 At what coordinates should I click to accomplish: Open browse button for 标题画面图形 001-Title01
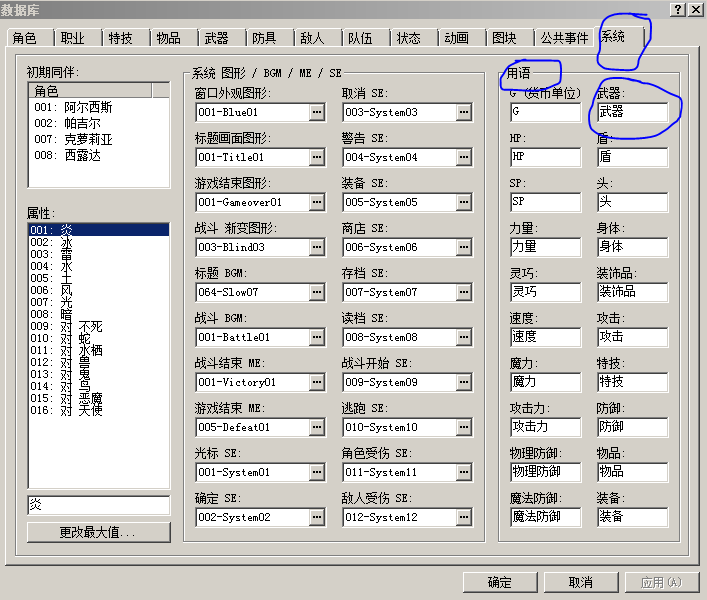click(317, 157)
